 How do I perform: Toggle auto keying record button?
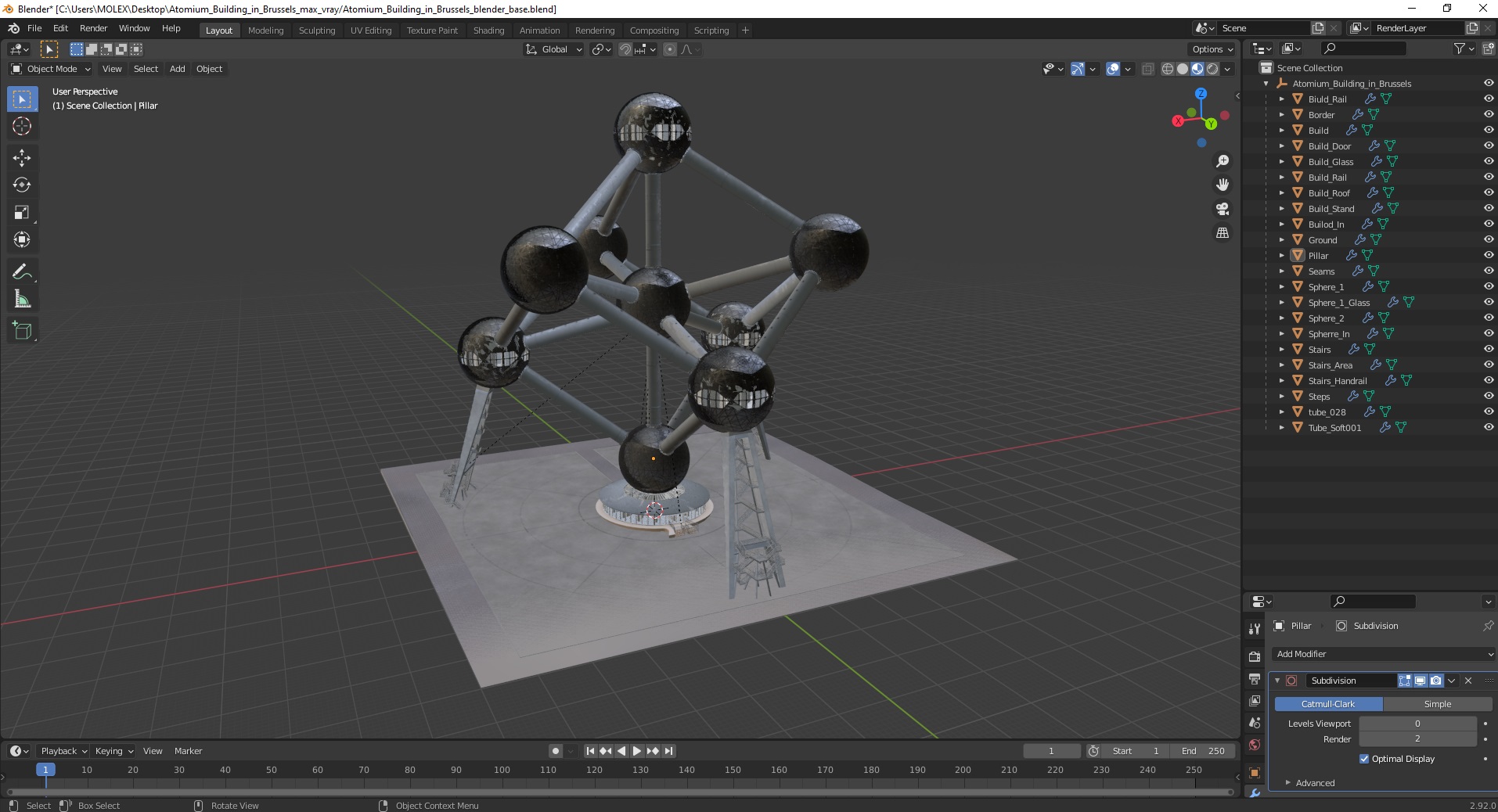tap(556, 751)
